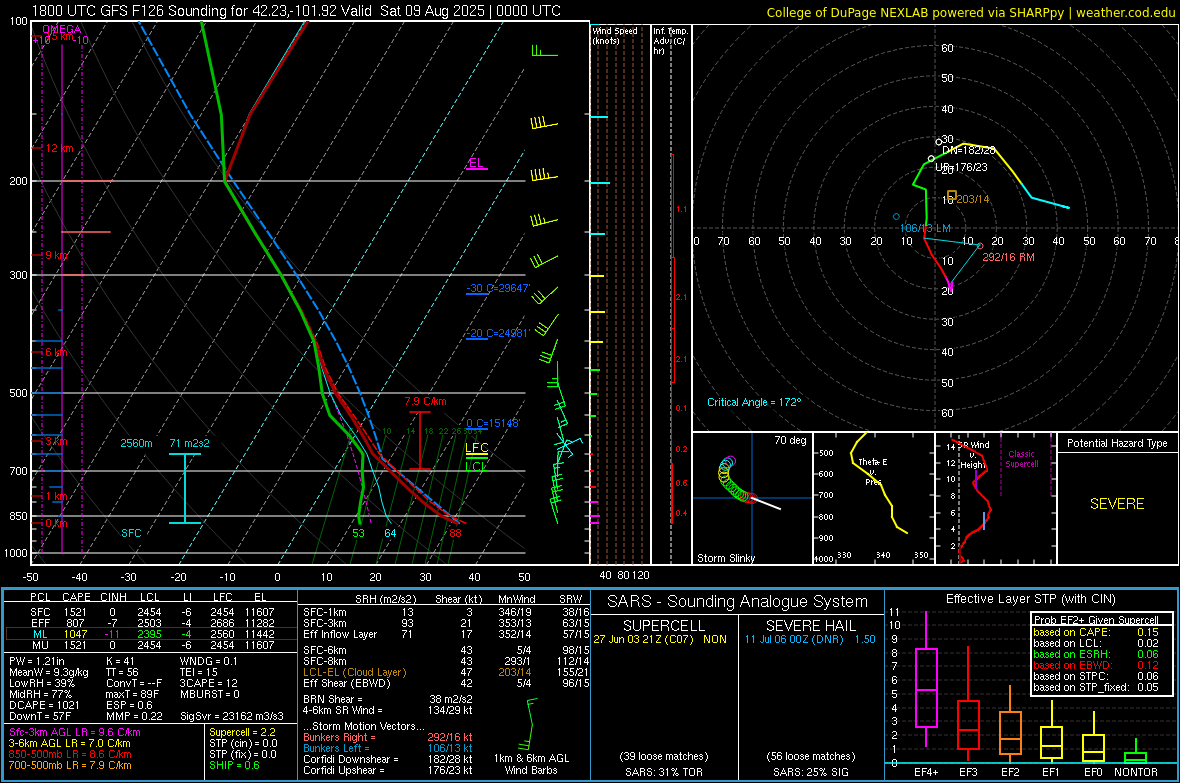The image size is (1180, 783).
Task: Click the yellow 'SEVERE' hazard text
Action: [1117, 504]
